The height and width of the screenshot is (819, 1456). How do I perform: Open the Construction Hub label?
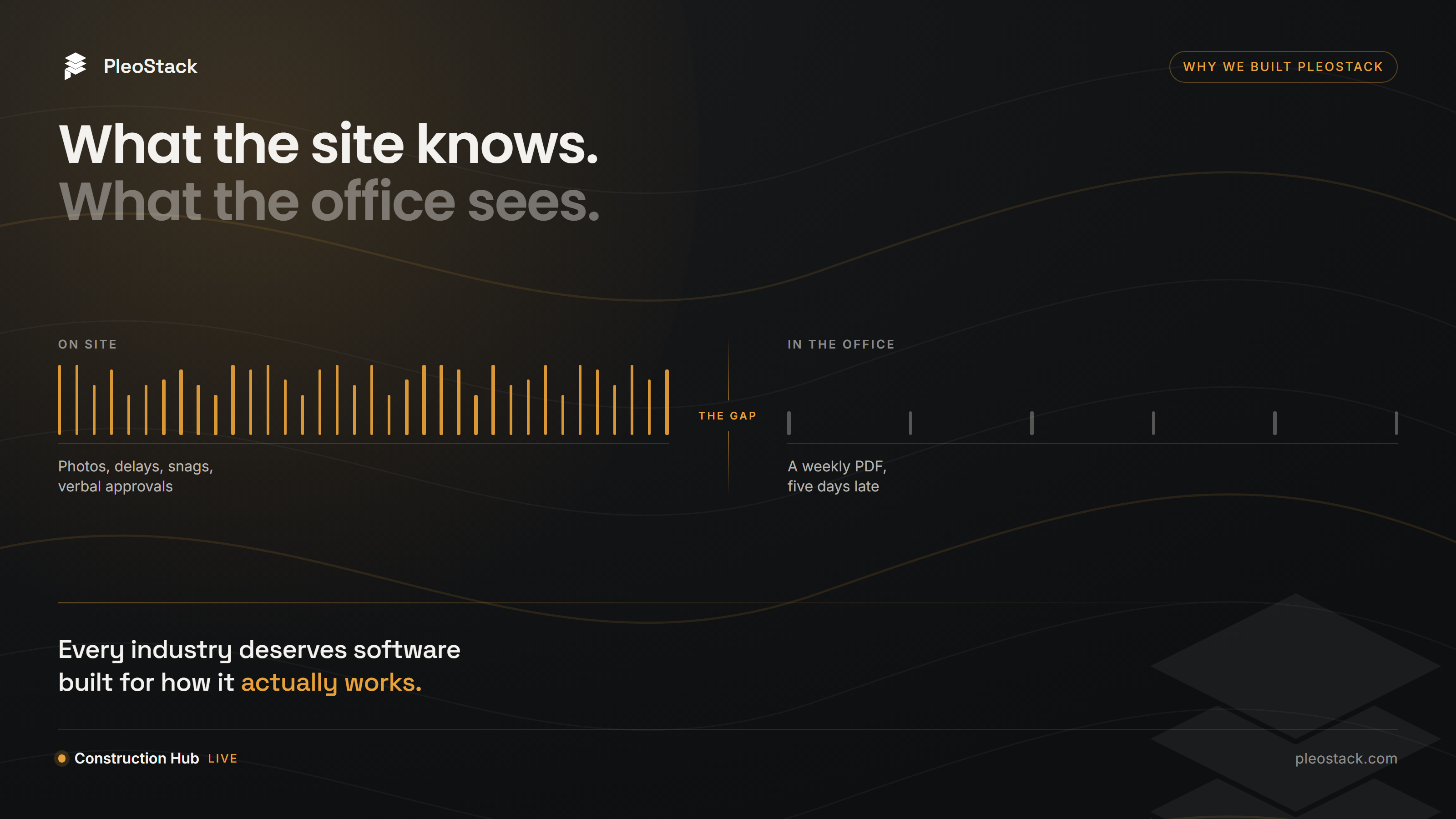pyautogui.click(x=137, y=758)
